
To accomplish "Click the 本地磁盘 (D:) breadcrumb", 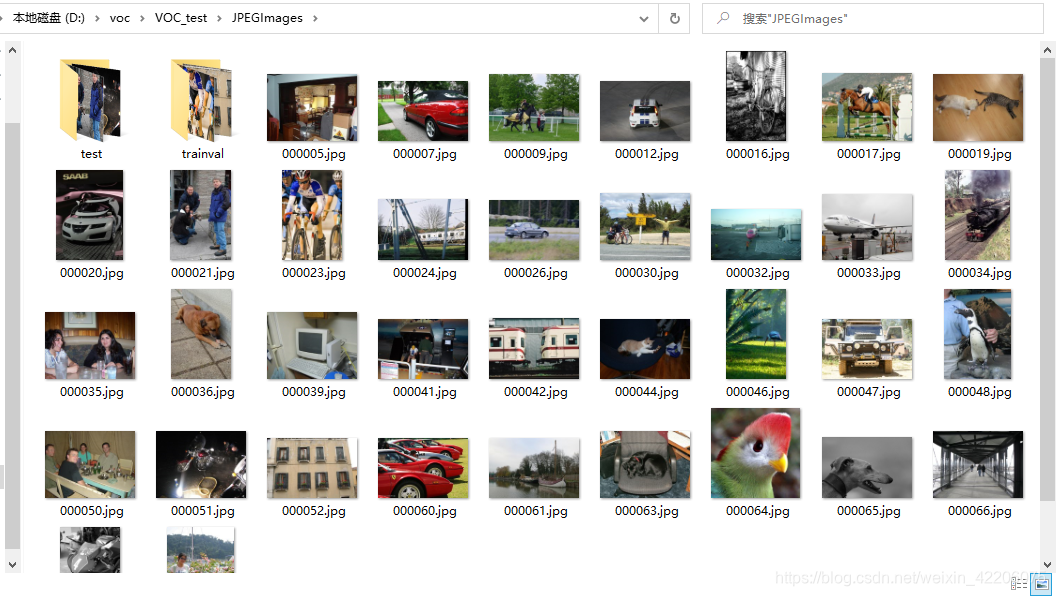I will pos(48,18).
